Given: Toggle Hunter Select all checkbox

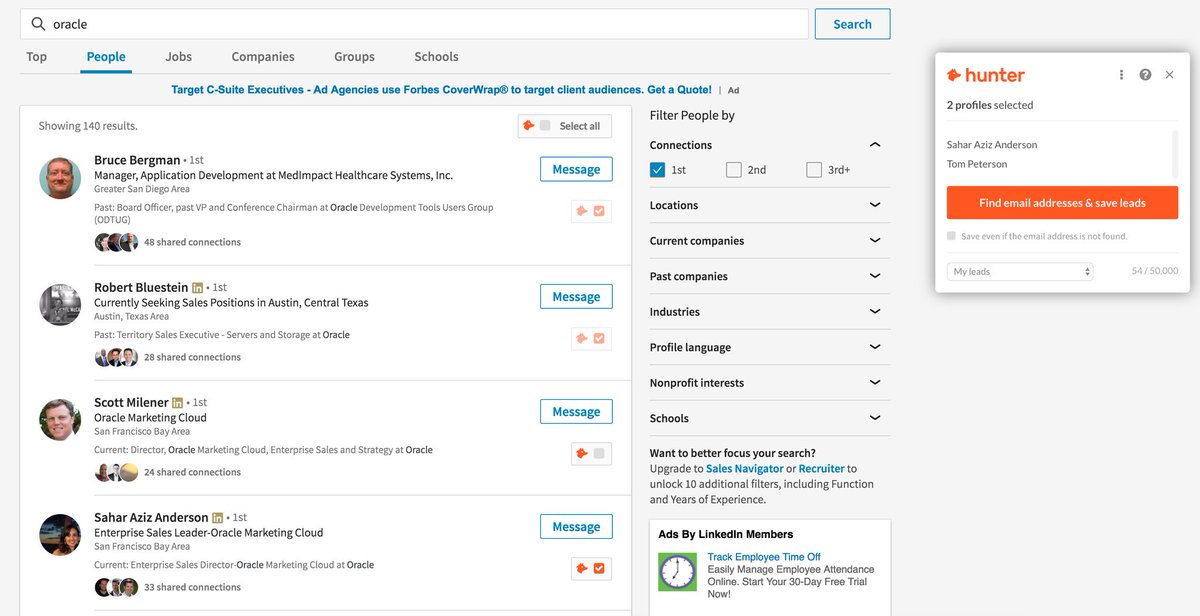Looking at the screenshot, I should (545, 126).
